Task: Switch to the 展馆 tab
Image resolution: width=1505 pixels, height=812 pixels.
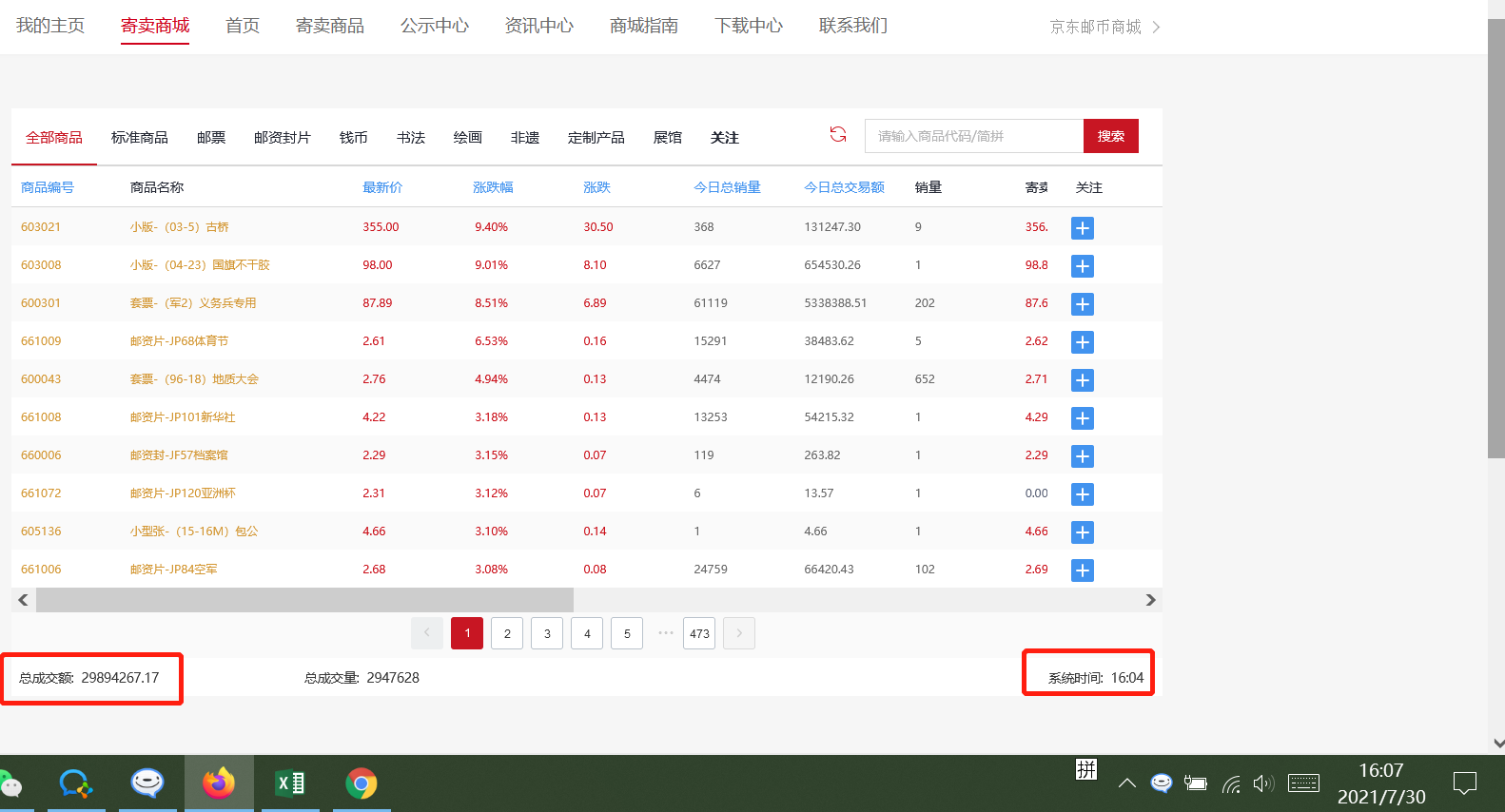Action: [668, 138]
